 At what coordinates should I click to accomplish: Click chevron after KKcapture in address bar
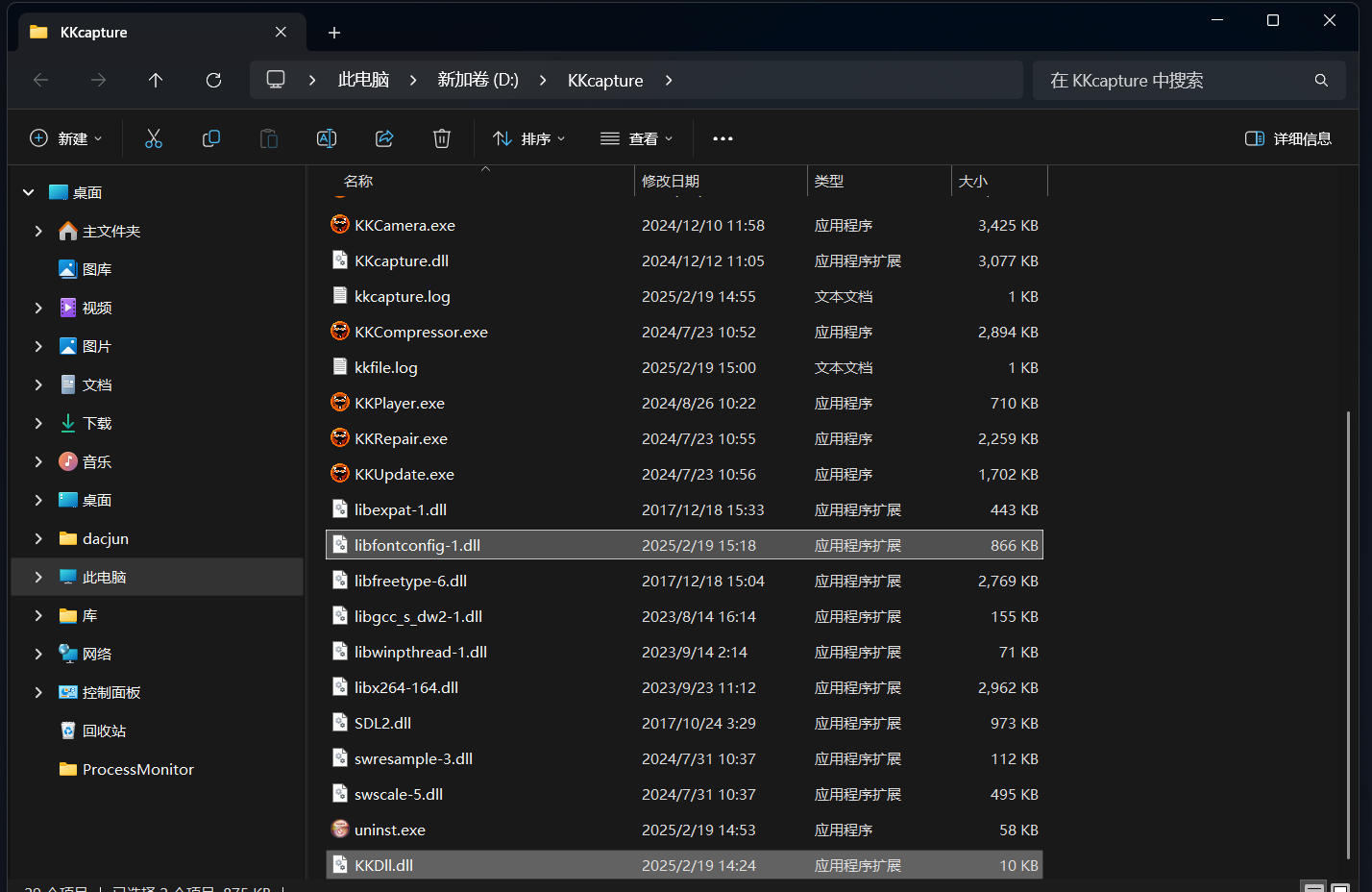coord(669,80)
